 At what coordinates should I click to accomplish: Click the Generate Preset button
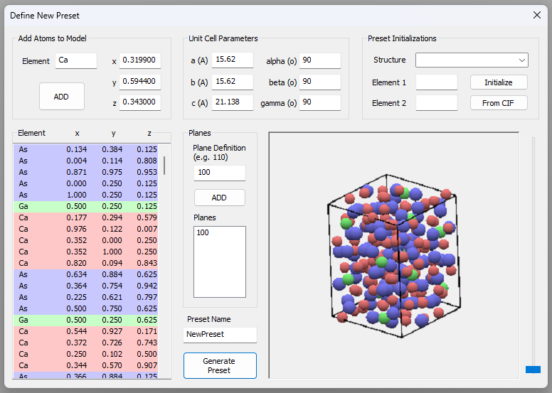(220, 366)
